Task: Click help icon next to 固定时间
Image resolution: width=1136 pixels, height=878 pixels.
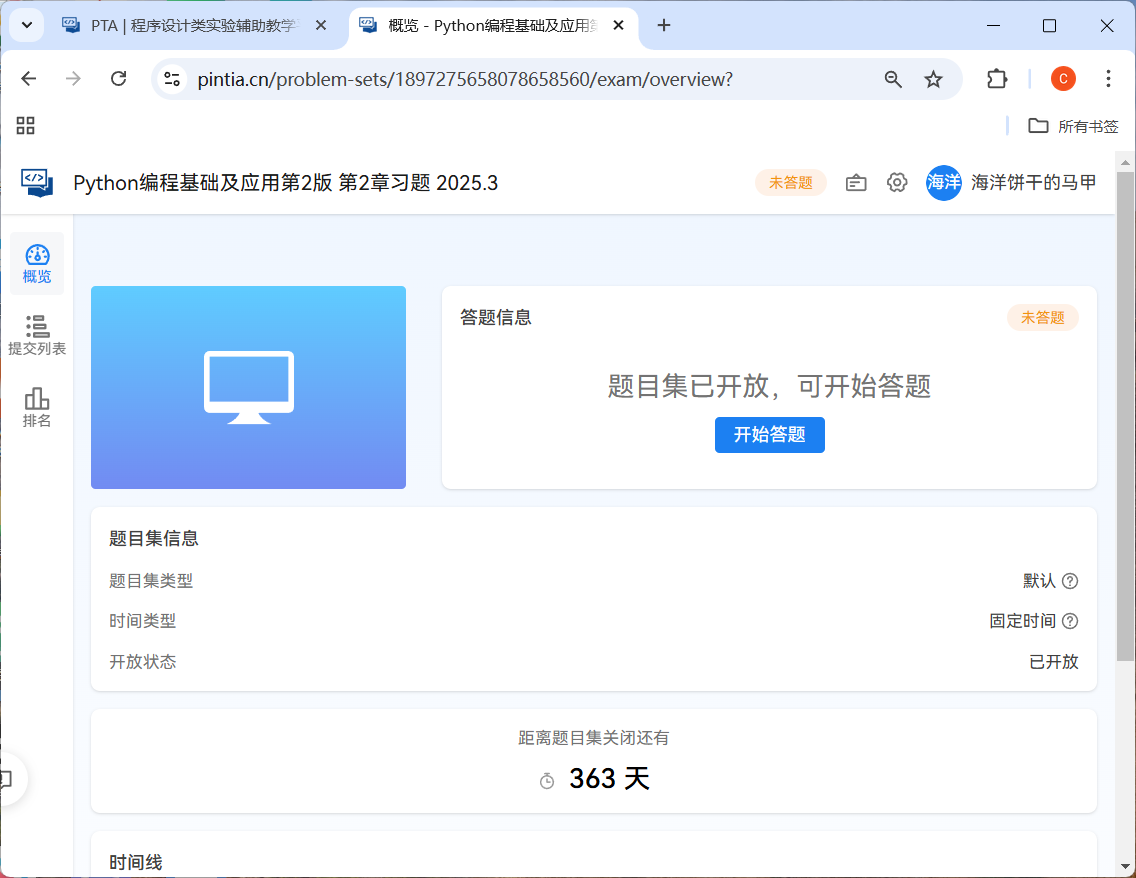Action: click(1070, 621)
